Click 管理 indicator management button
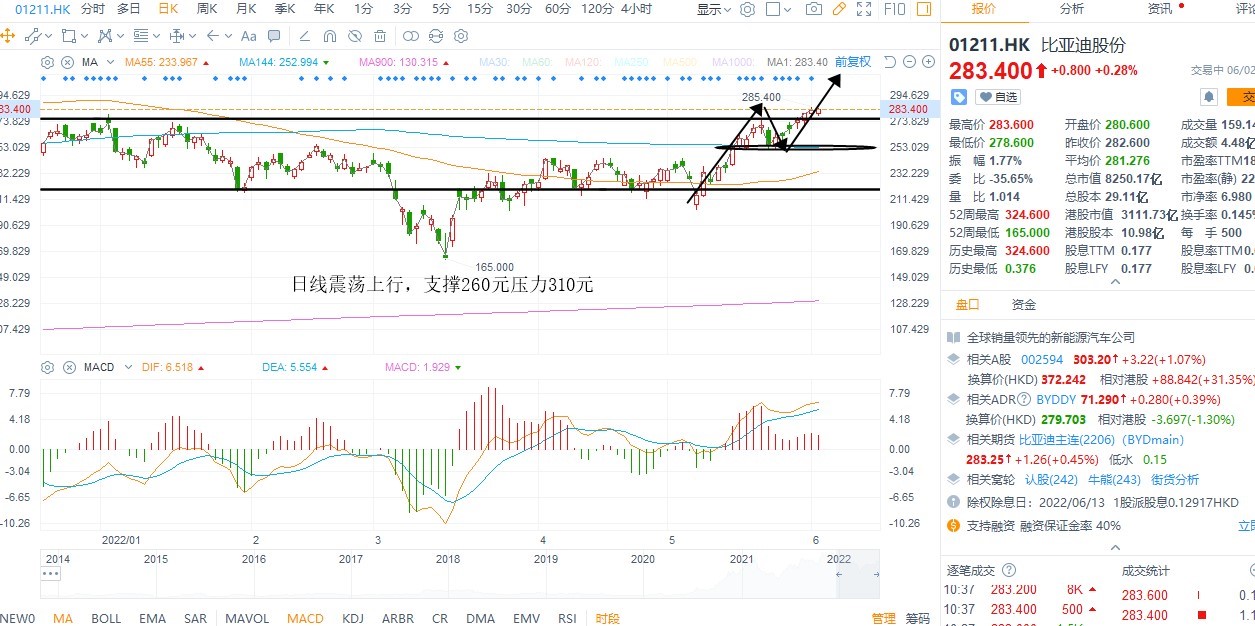 point(883,618)
